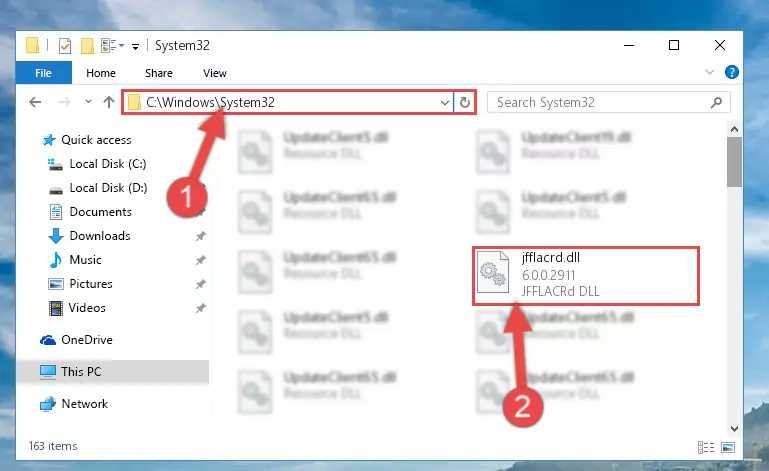This screenshot has width=769, height=471.
Task: Click the pin icon next to Videos
Action: pos(201,308)
